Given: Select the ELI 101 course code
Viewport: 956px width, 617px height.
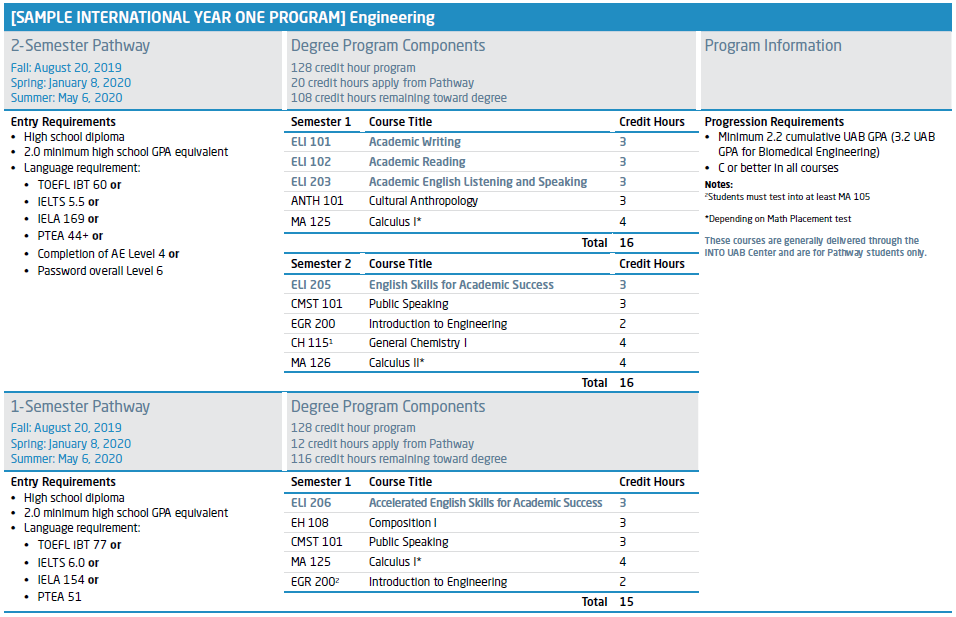Looking at the screenshot, I should click(311, 141).
